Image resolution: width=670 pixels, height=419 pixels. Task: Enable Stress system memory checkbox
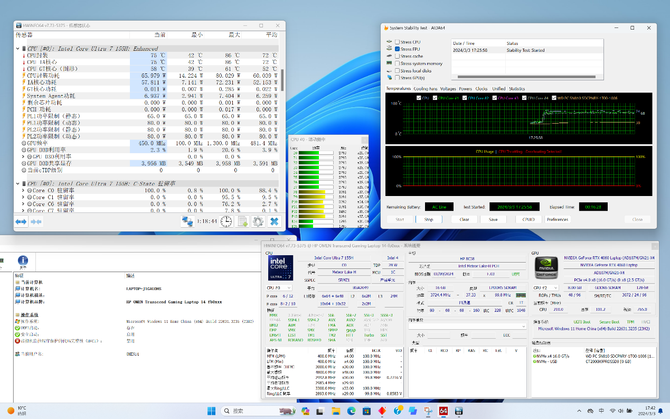tap(397, 63)
